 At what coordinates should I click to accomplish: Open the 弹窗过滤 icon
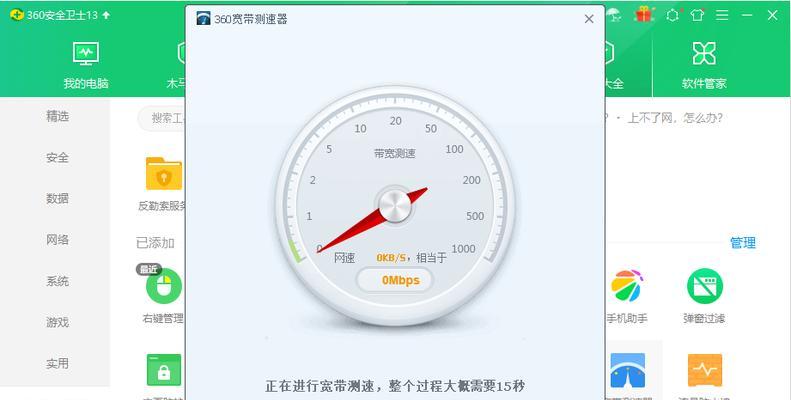(705, 286)
